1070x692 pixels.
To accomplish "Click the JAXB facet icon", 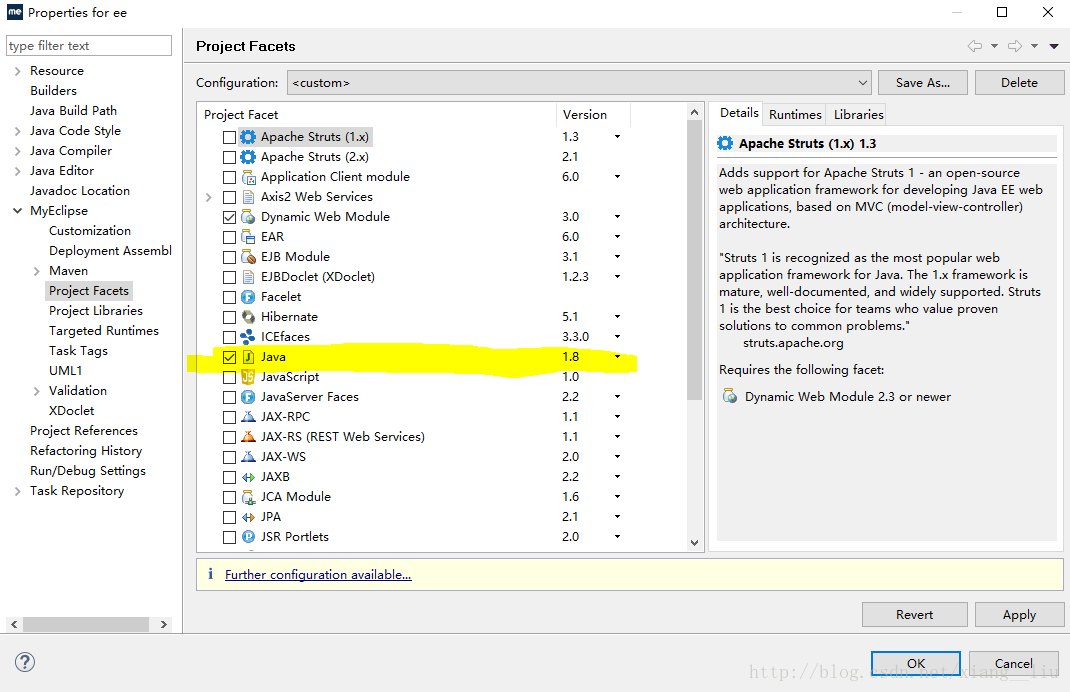I will coord(248,477).
